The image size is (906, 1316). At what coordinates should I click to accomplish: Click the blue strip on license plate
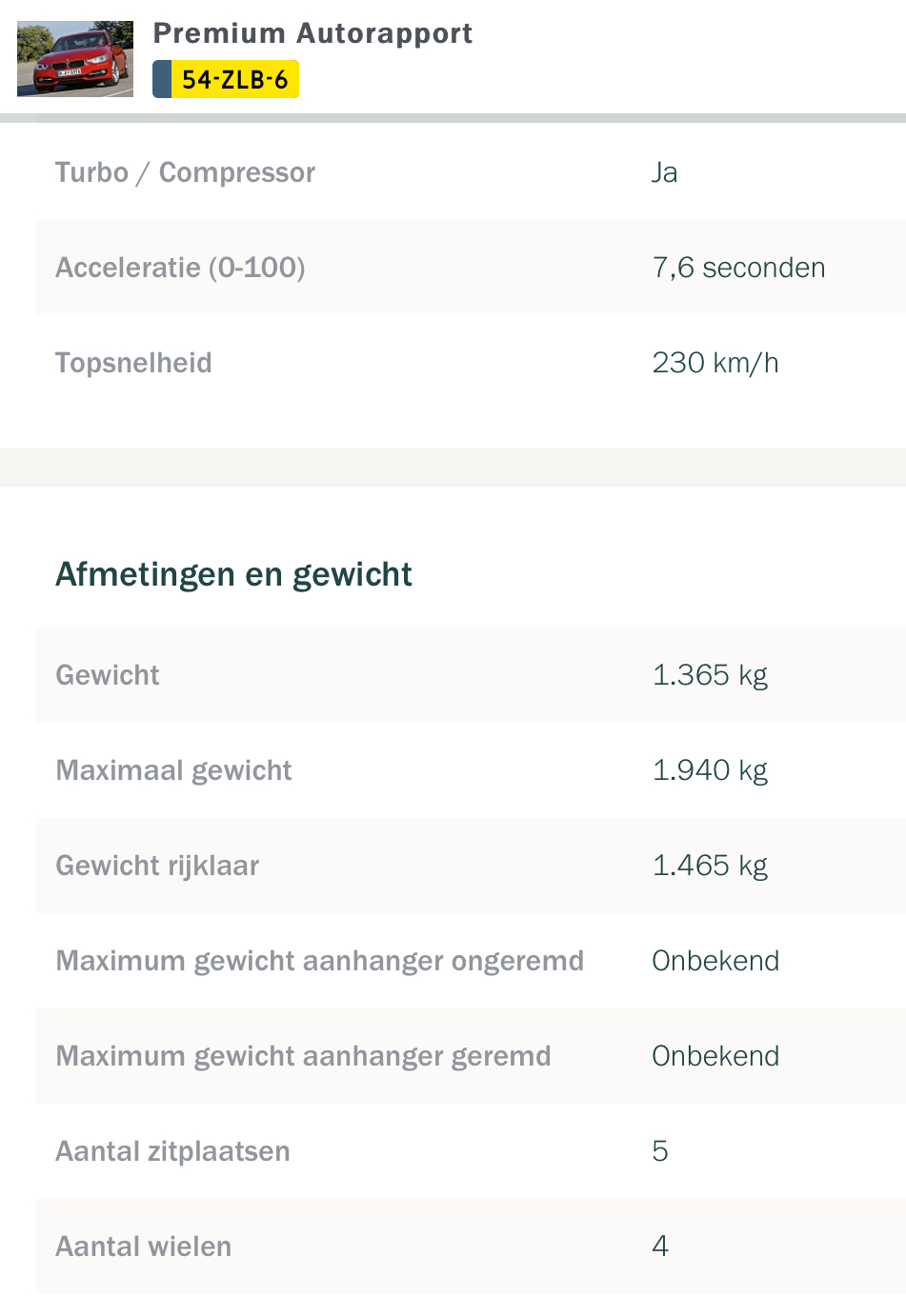coord(162,79)
